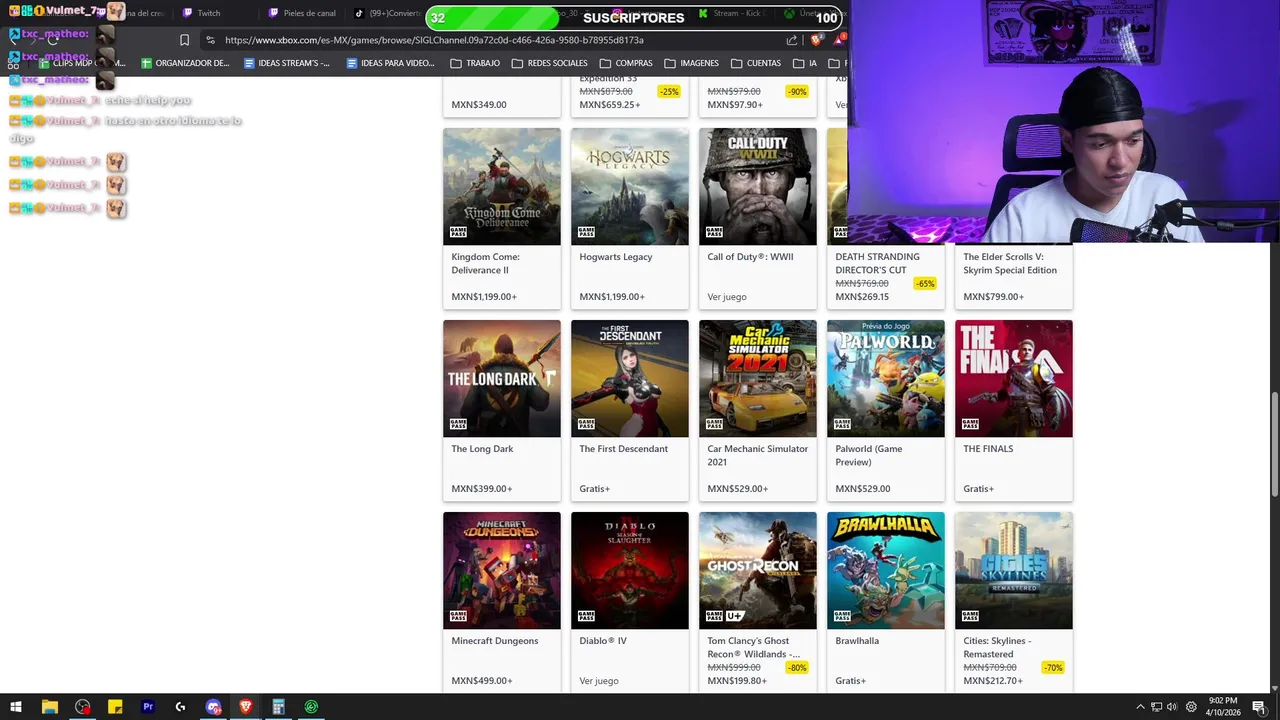
Task: Open the Hogwarts Legacy cover art
Action: pyautogui.click(x=630, y=186)
